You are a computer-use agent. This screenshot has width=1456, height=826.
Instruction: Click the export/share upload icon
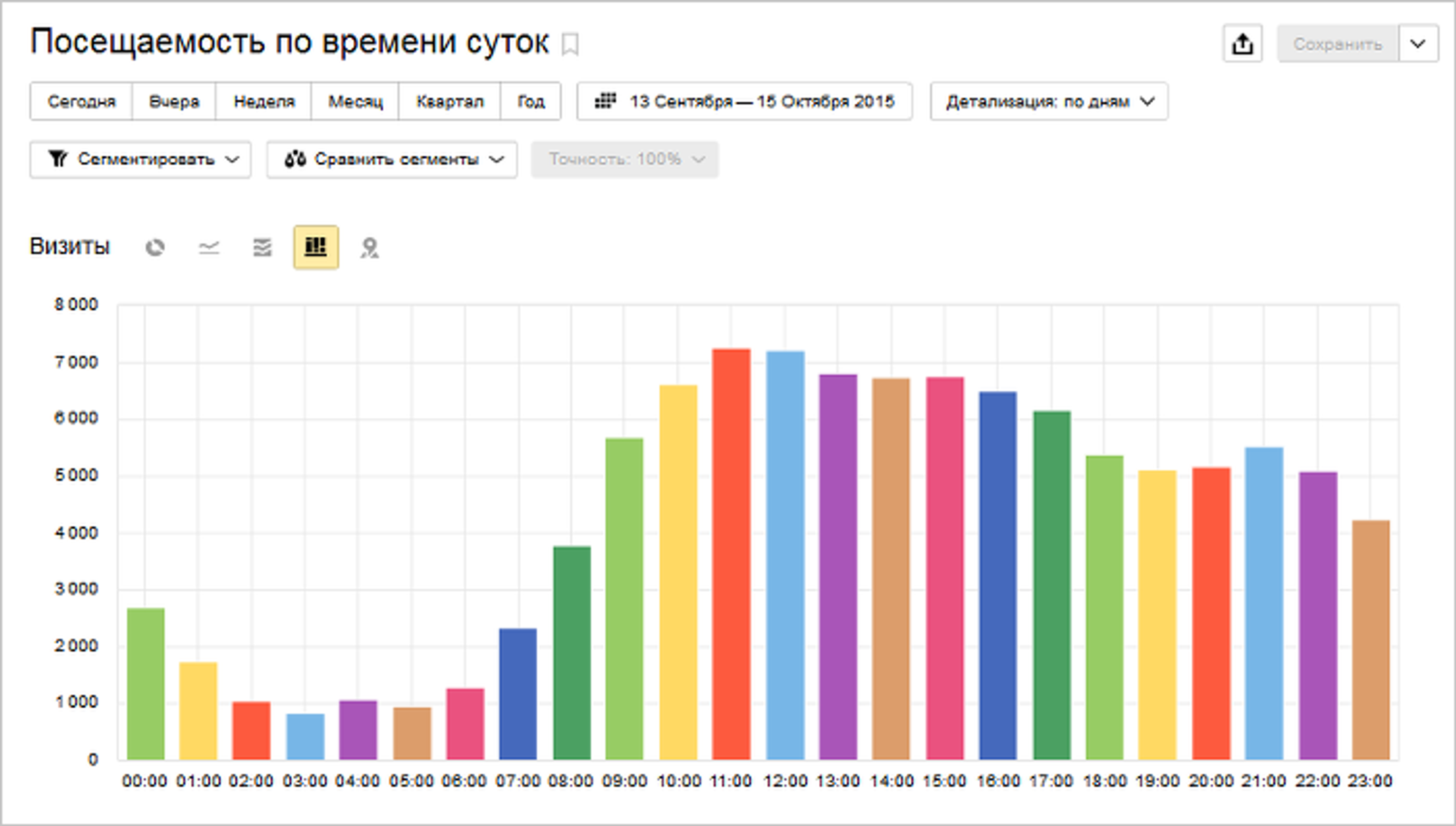click(1242, 44)
